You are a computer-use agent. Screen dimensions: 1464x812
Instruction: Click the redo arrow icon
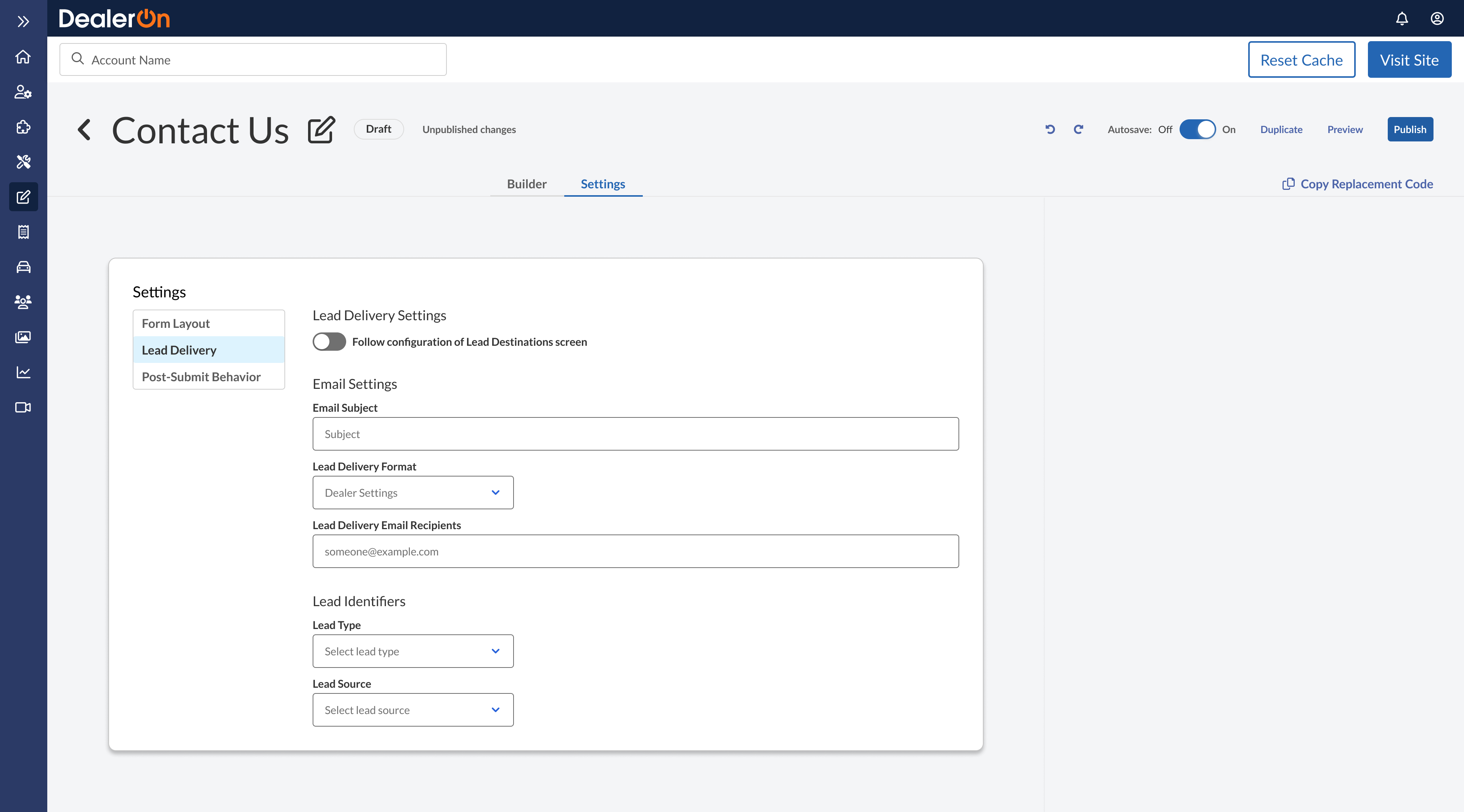pos(1078,130)
